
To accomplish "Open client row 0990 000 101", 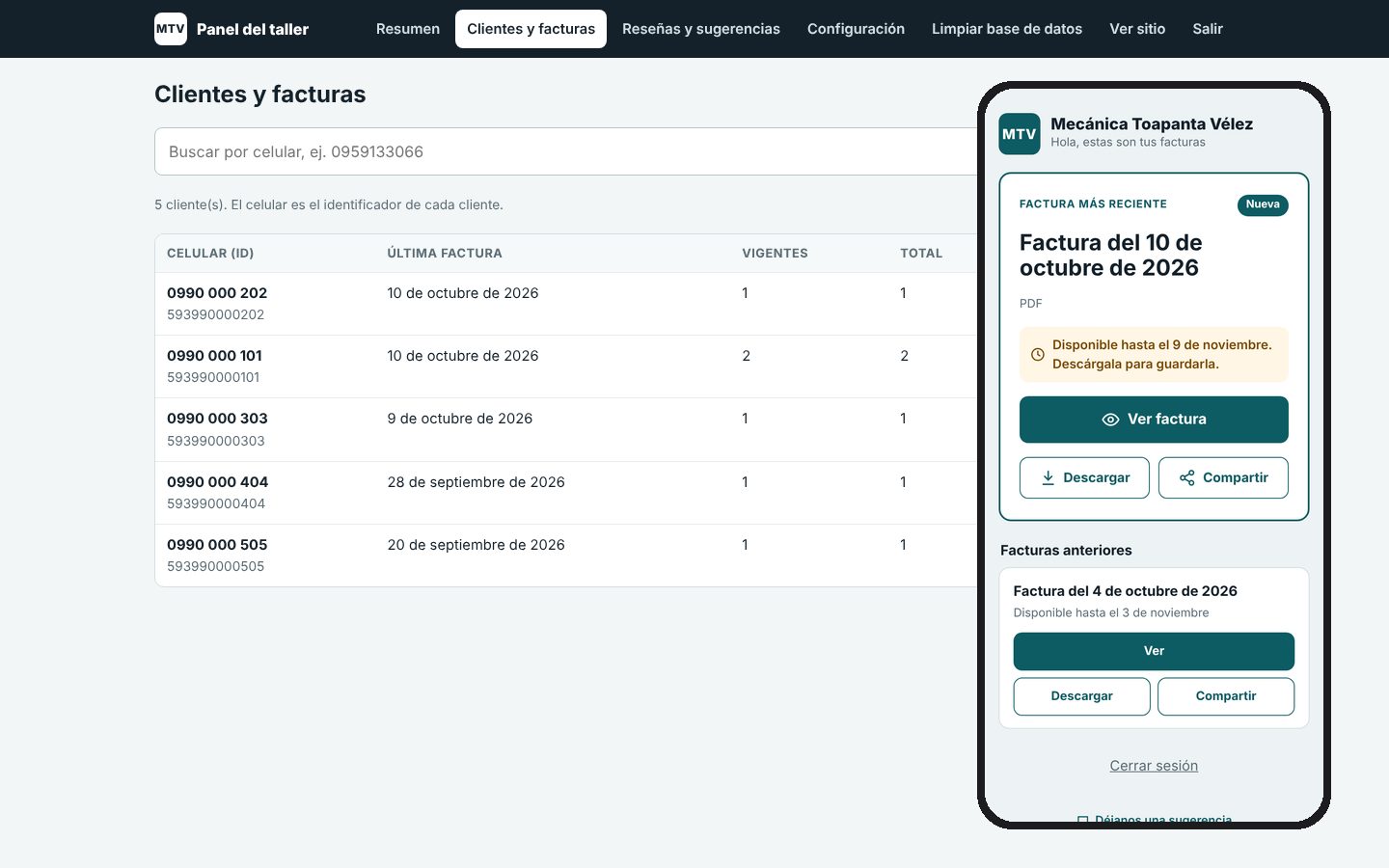I will (567, 366).
